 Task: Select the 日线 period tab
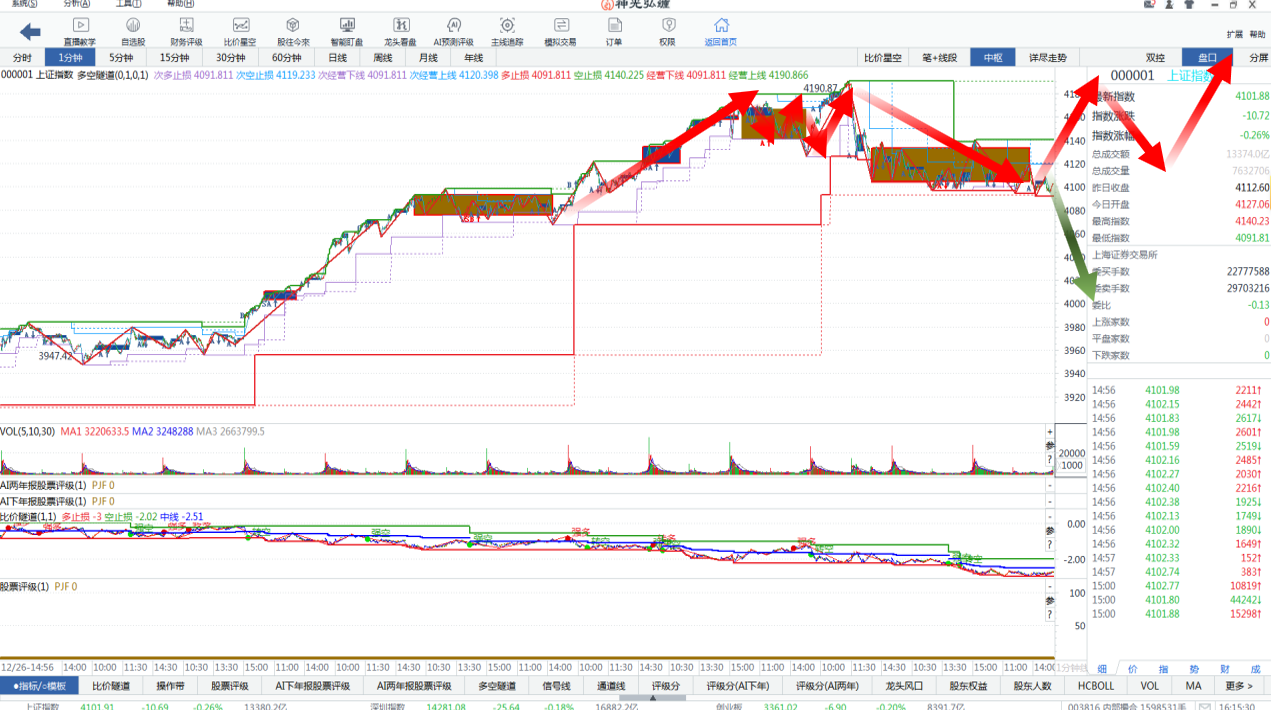(338, 58)
